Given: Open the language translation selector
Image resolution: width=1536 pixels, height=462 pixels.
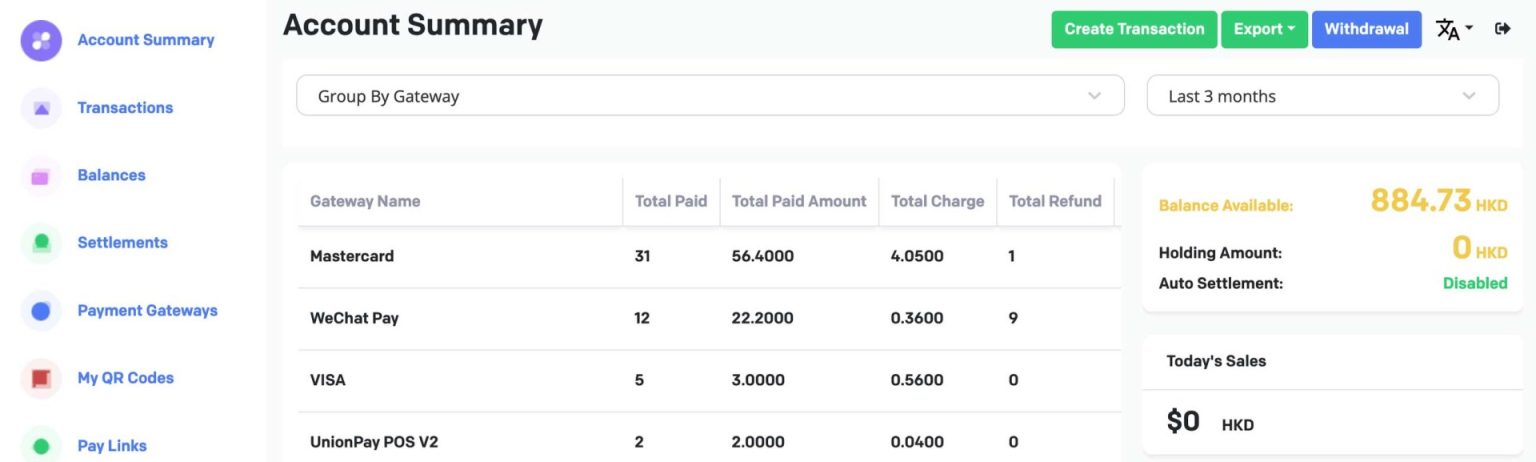Looking at the screenshot, I should [x=1453, y=29].
